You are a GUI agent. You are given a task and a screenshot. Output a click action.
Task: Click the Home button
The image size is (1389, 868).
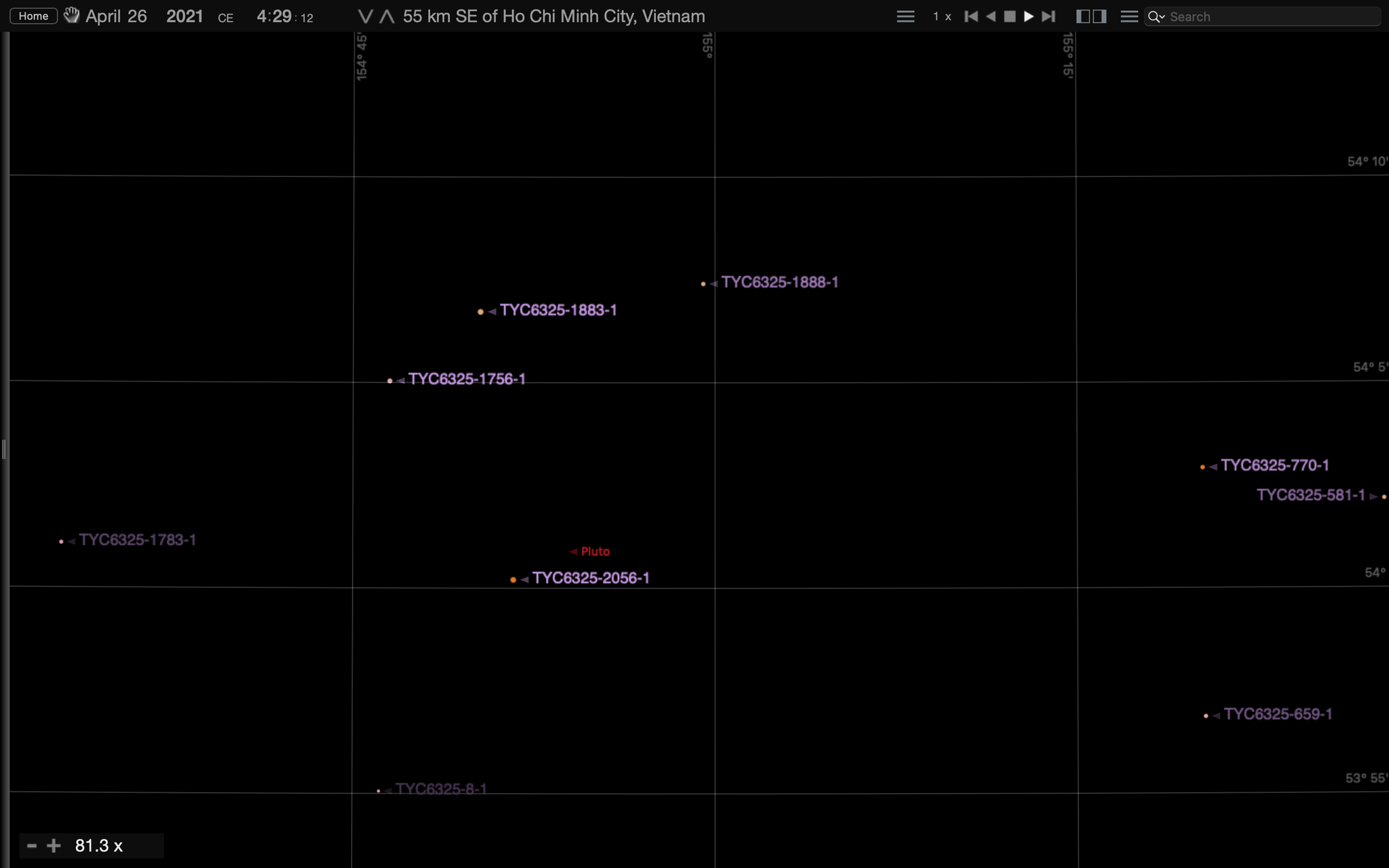(33, 16)
